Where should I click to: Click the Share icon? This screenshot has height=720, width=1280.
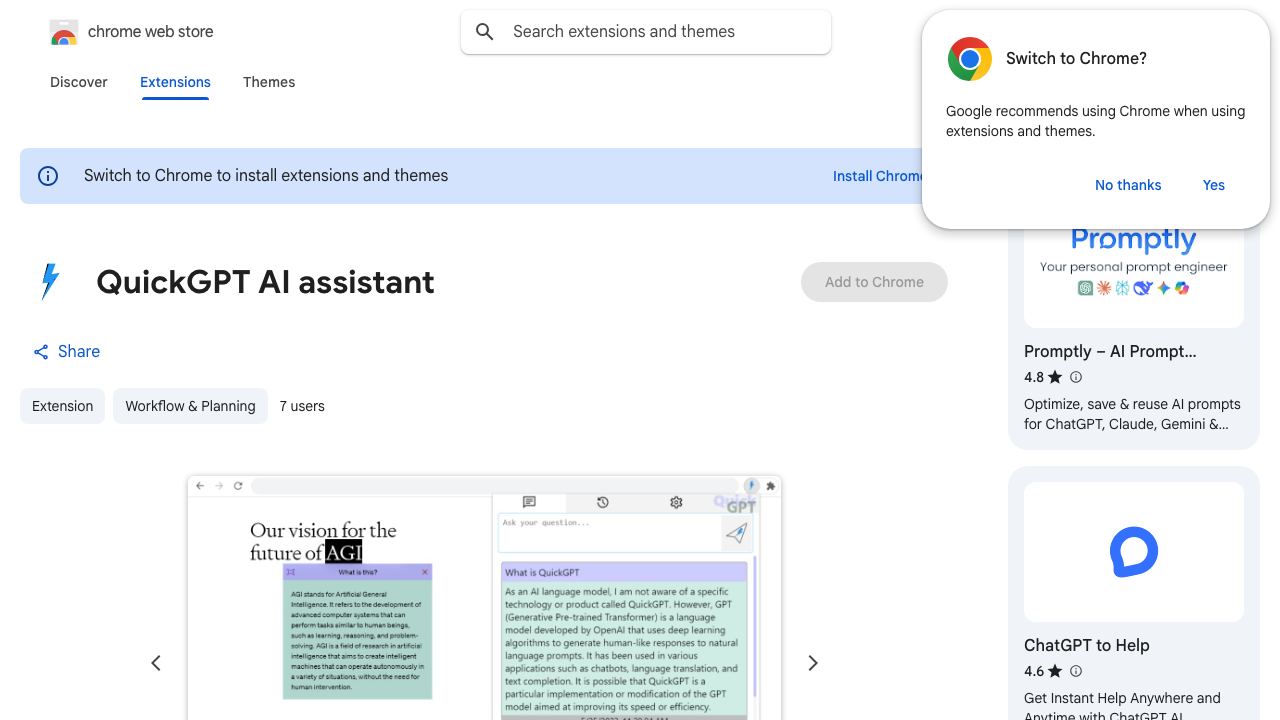click(x=41, y=352)
